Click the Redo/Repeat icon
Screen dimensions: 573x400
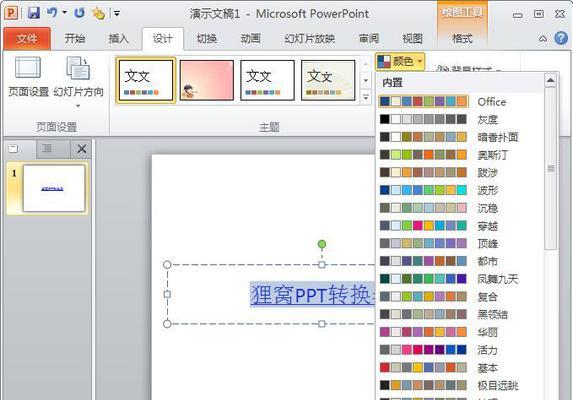click(x=79, y=13)
